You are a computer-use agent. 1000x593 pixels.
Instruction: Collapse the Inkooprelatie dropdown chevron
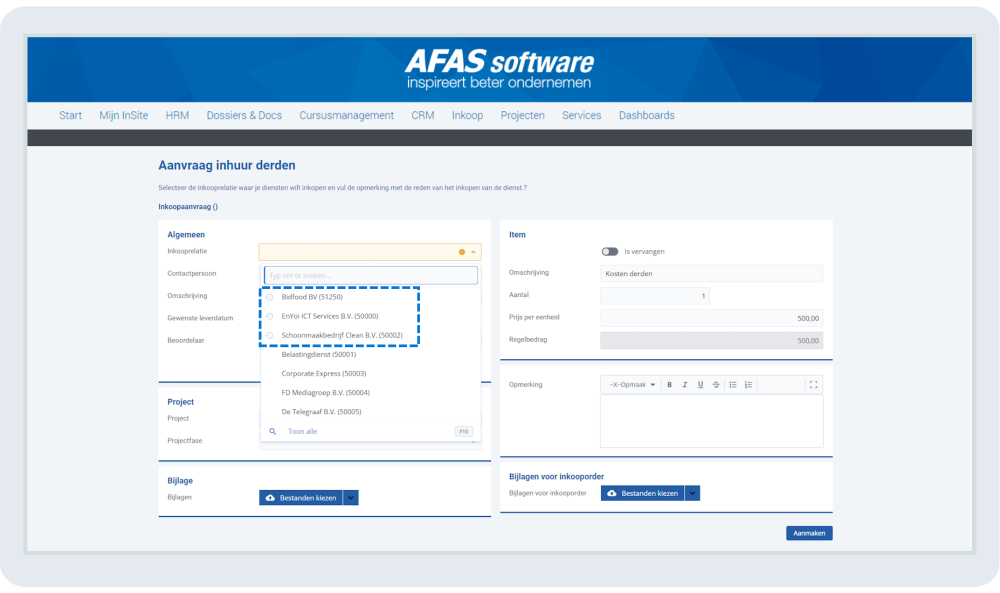473,252
